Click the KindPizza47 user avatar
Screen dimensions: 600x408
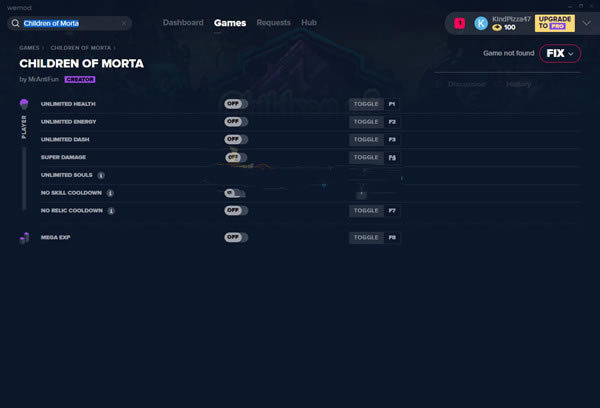(x=481, y=22)
